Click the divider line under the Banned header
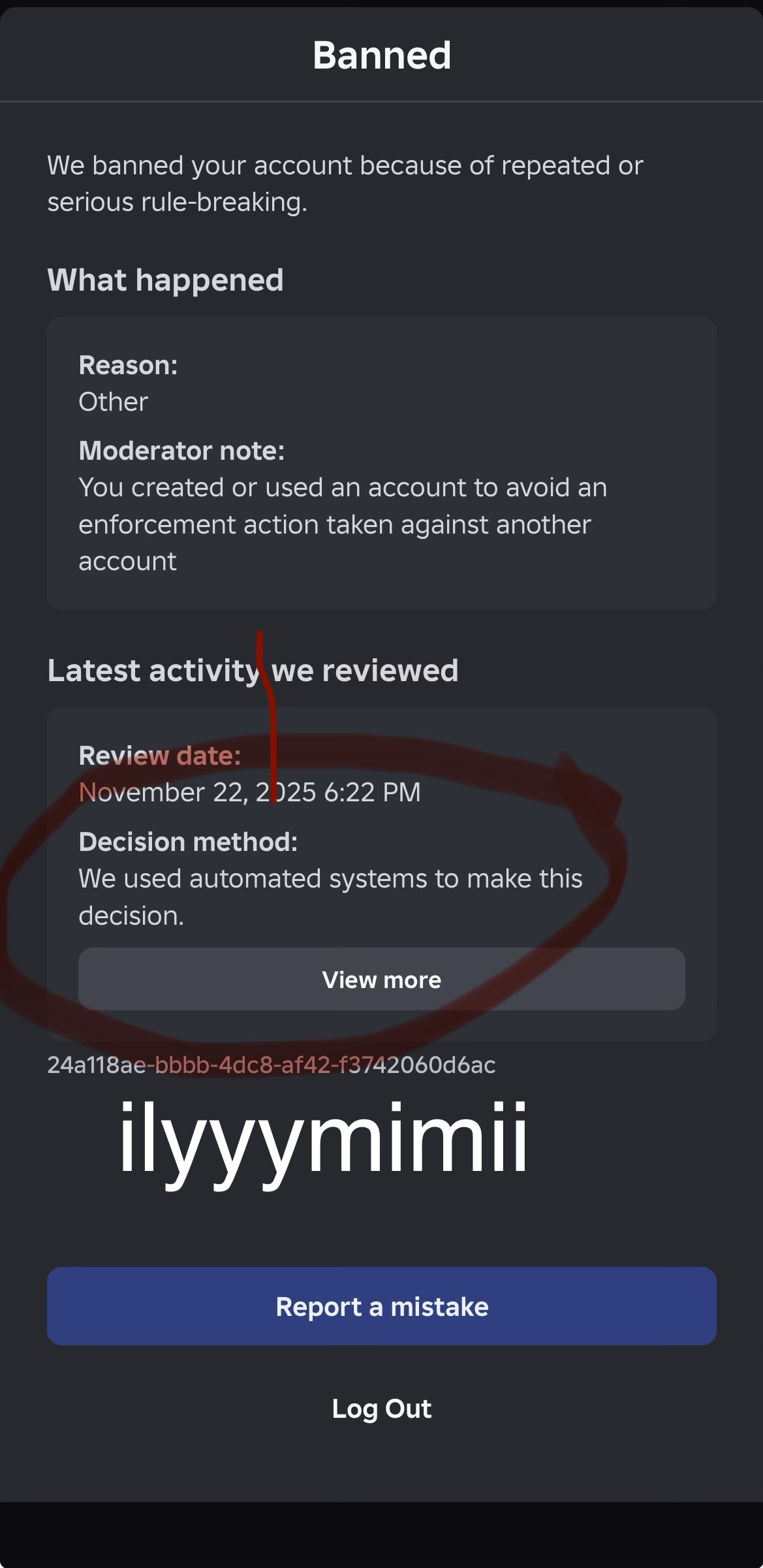 (381, 101)
